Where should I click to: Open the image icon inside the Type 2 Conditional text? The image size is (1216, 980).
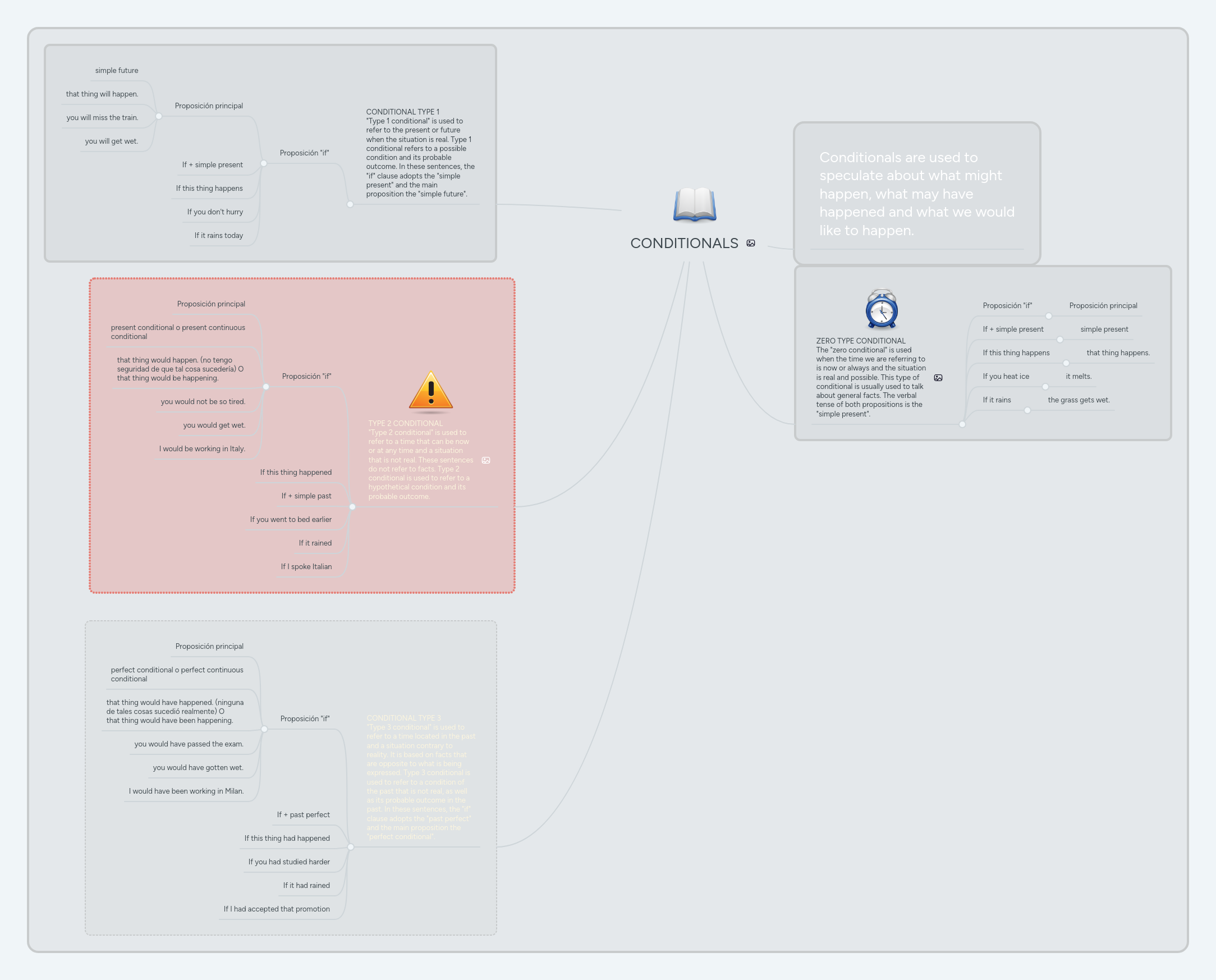486,460
